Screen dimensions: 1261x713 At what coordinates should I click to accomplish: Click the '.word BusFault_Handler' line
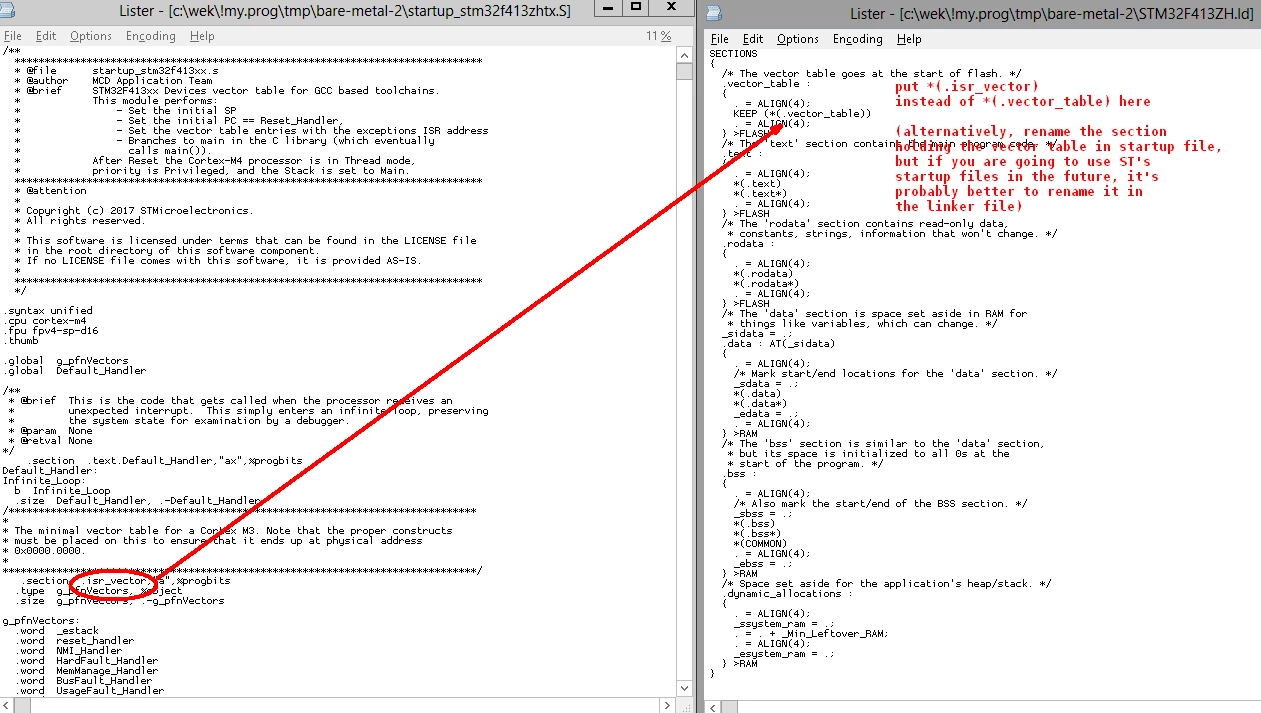pyautogui.click(x=86, y=681)
